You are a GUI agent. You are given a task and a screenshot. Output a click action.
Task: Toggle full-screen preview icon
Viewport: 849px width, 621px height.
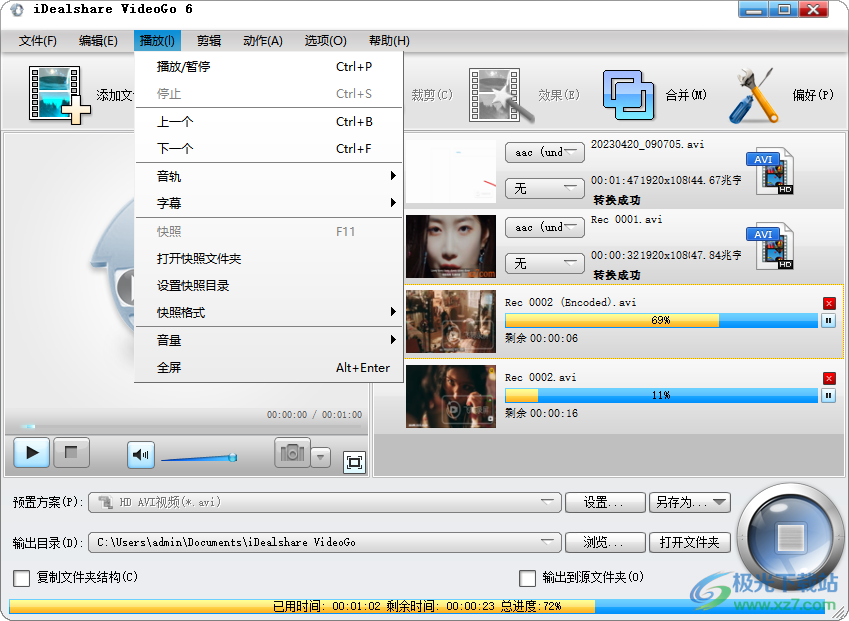point(354,462)
